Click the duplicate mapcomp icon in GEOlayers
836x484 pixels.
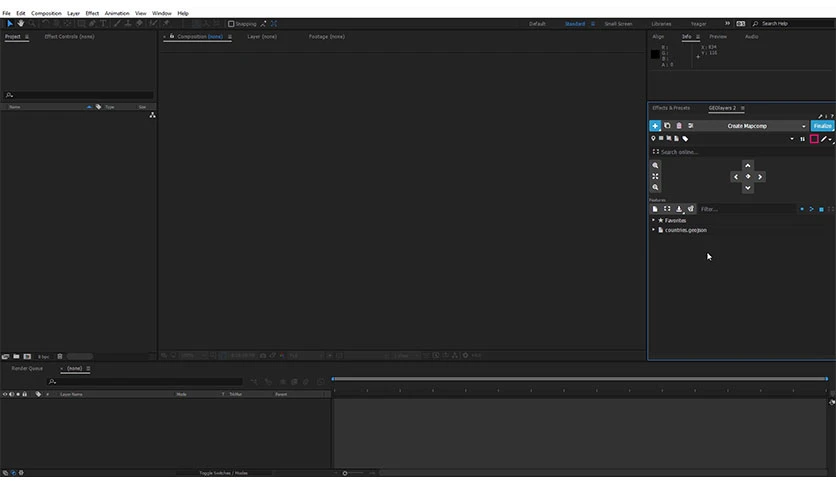[667, 126]
